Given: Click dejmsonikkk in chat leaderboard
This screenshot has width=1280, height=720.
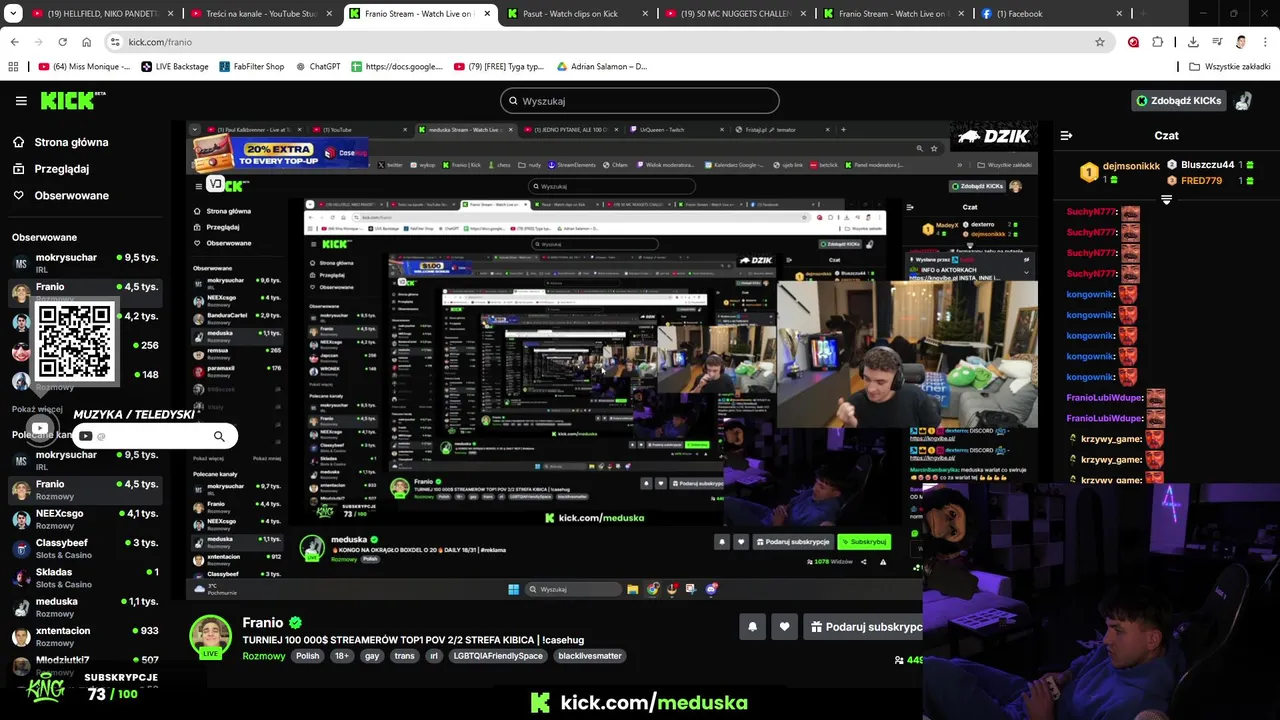Looking at the screenshot, I should coord(1131,166).
